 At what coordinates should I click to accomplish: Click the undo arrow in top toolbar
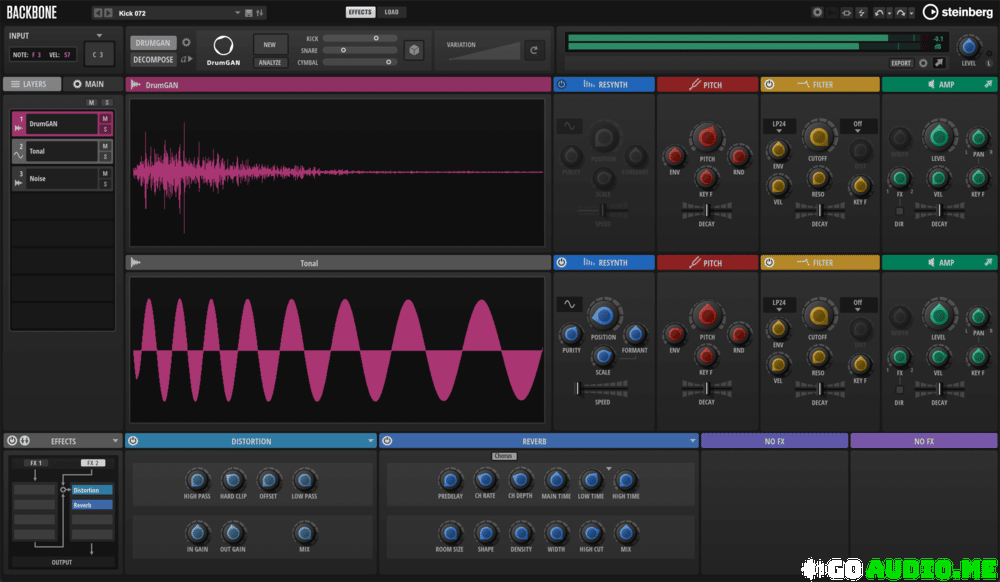[x=879, y=12]
